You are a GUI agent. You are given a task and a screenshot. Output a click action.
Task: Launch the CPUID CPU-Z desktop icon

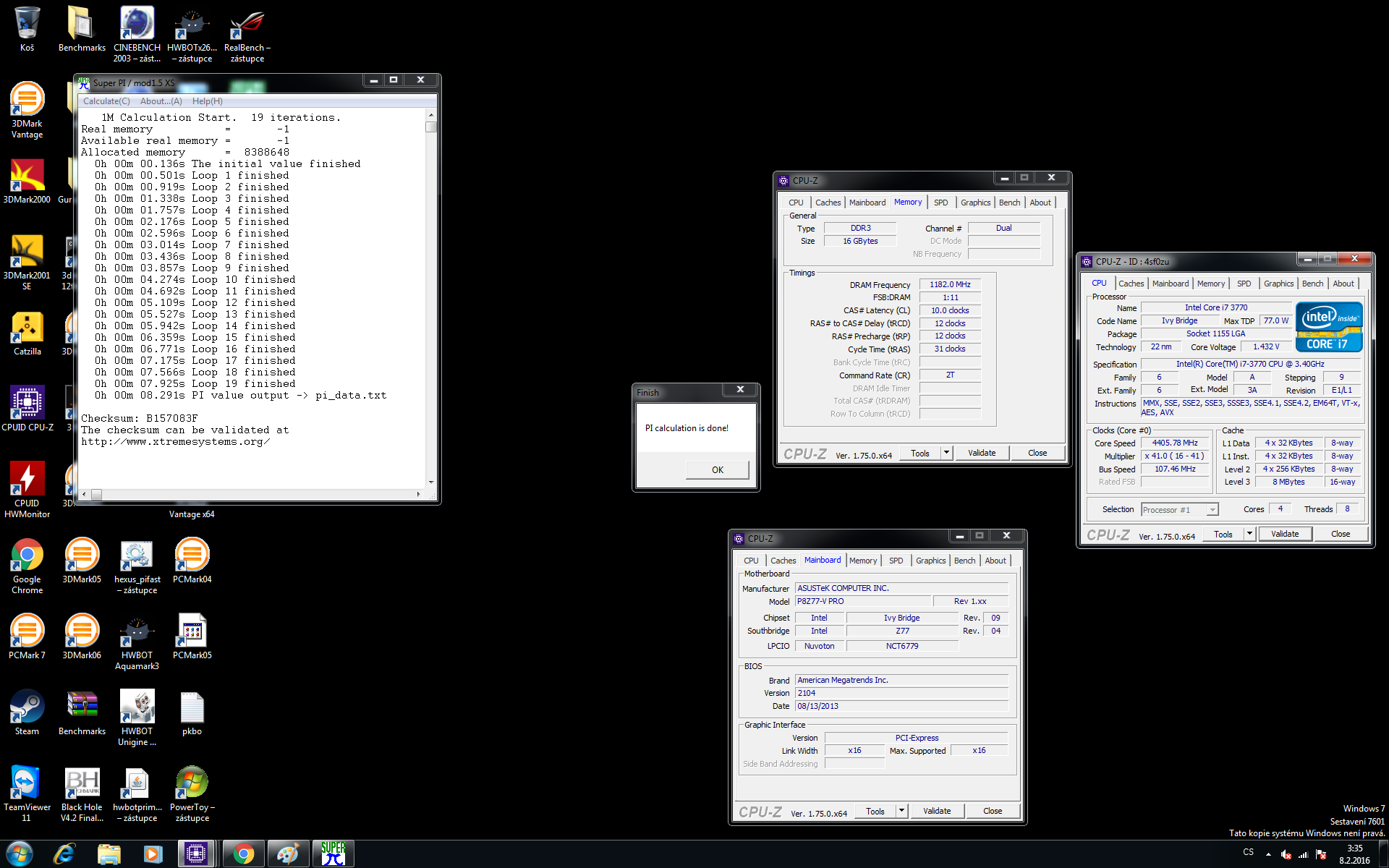(x=27, y=409)
